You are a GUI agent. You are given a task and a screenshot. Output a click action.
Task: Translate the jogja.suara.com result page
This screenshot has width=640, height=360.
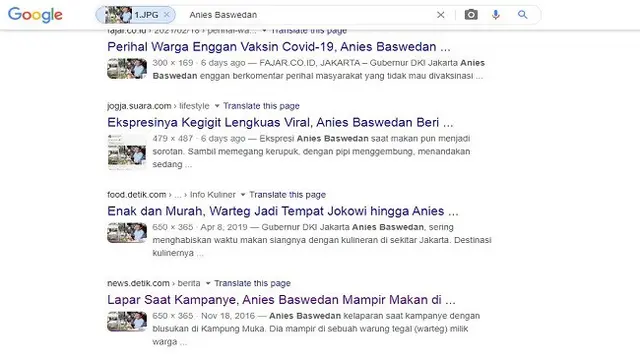pyautogui.click(x=261, y=106)
